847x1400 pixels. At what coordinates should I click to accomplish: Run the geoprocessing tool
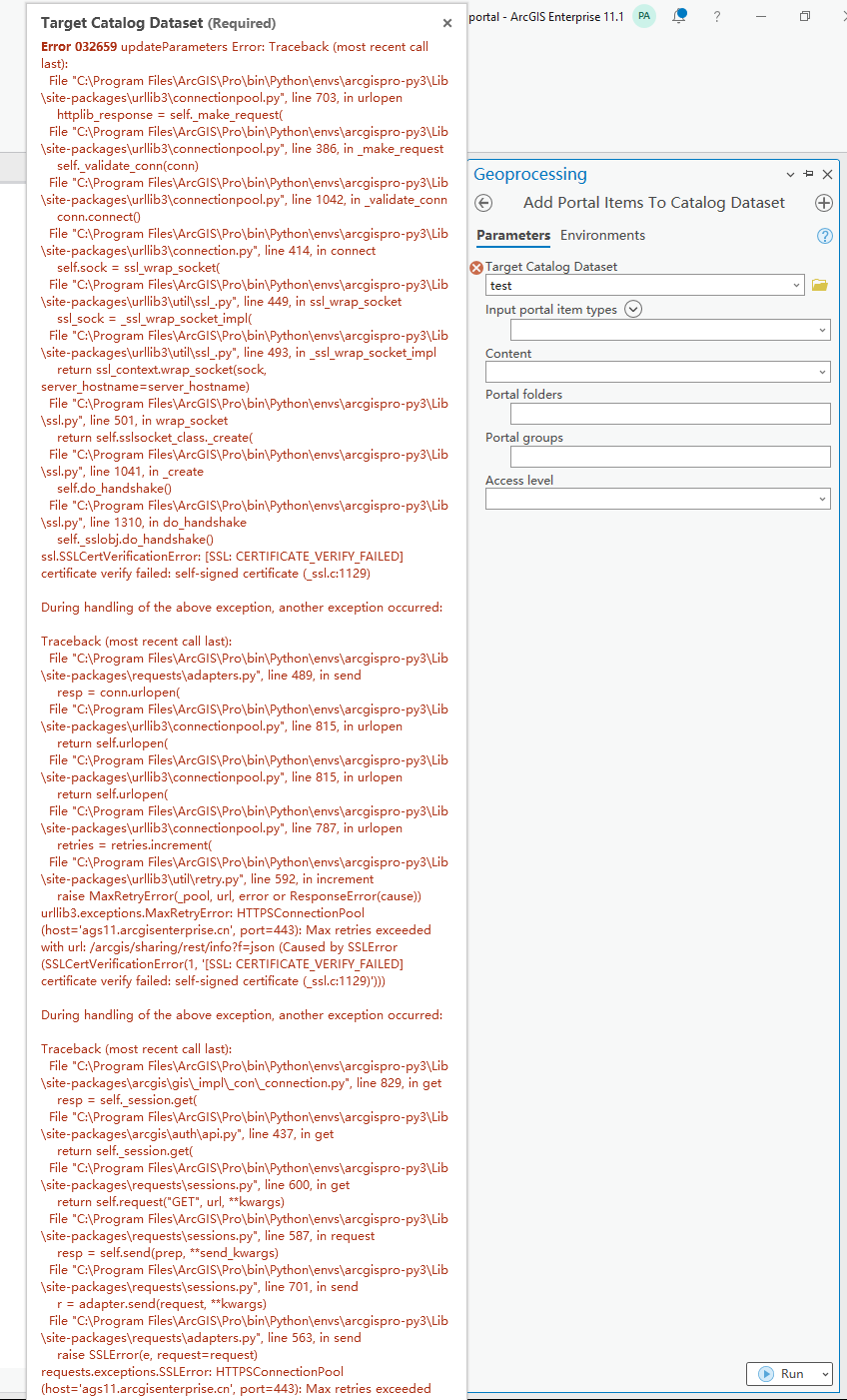point(781,1374)
